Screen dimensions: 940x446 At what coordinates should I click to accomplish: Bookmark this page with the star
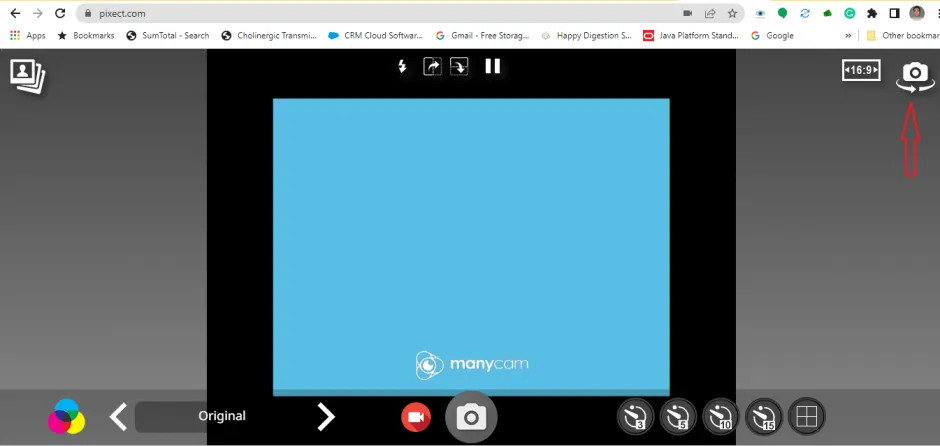tap(732, 13)
